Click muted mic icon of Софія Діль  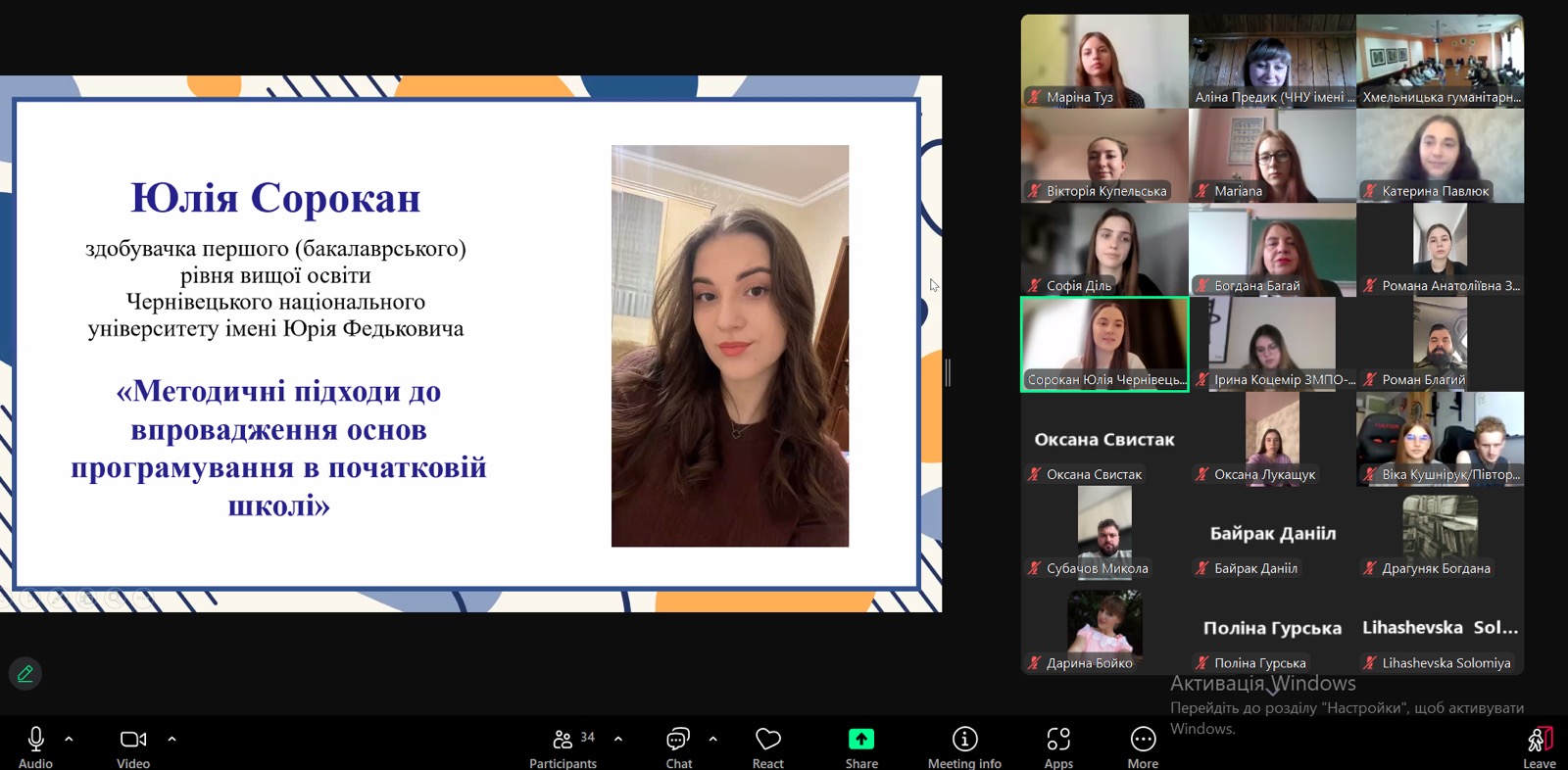tap(1034, 285)
